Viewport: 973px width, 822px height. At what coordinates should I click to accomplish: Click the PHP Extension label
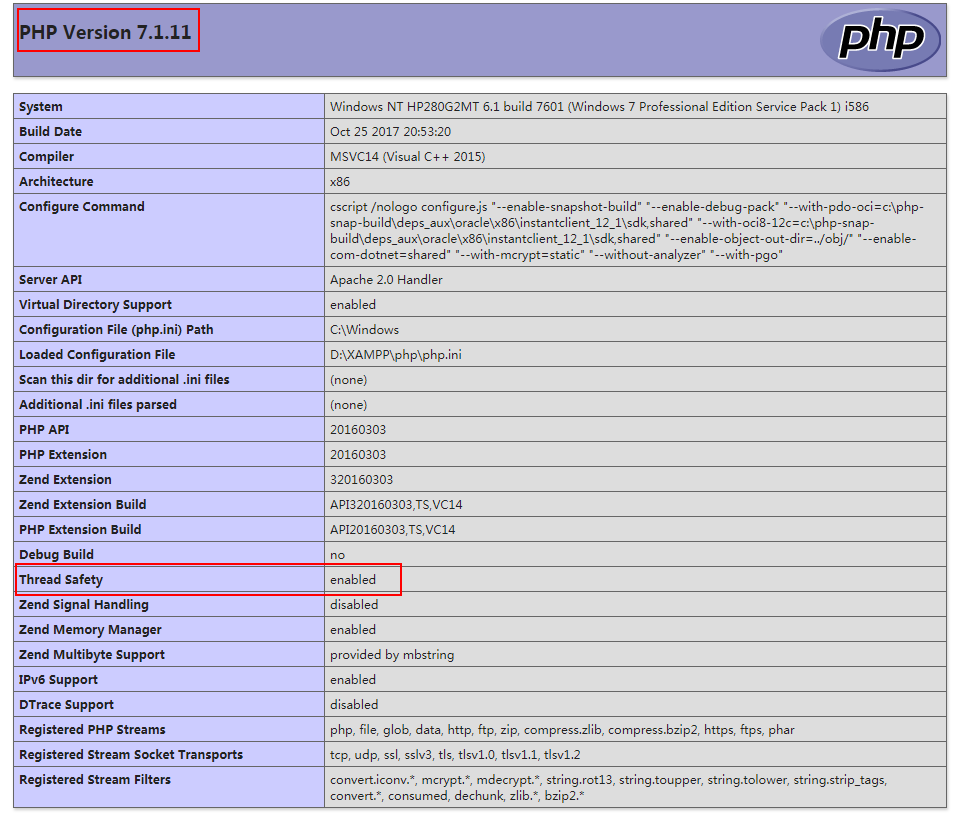click(63, 454)
